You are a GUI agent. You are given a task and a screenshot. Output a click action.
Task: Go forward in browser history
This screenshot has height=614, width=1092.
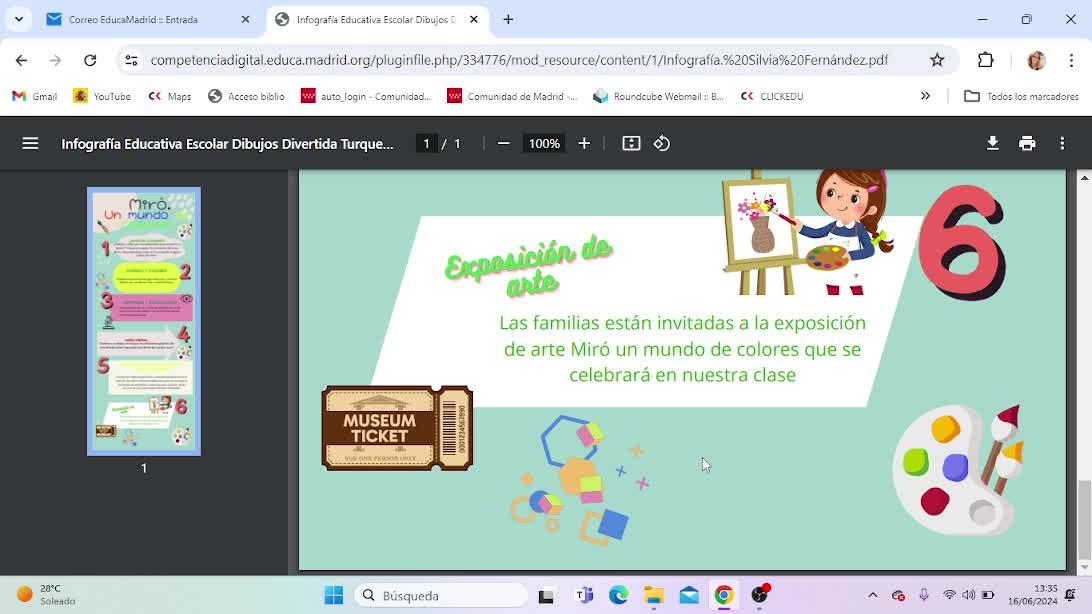(56, 61)
